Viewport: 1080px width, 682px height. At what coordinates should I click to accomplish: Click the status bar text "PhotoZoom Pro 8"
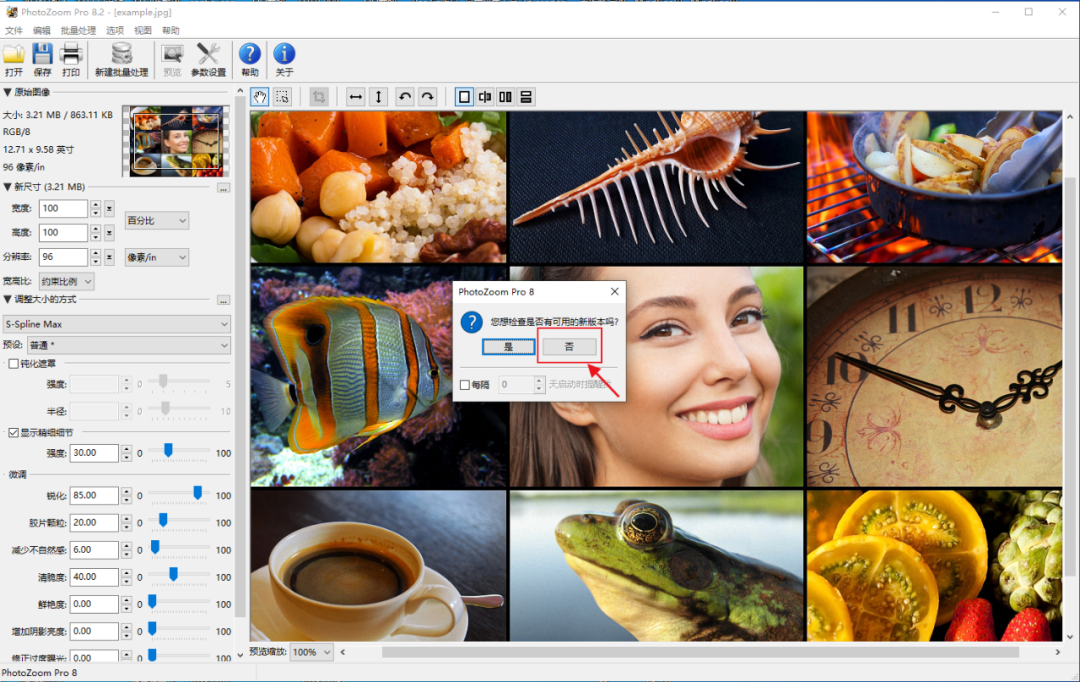tap(39, 673)
